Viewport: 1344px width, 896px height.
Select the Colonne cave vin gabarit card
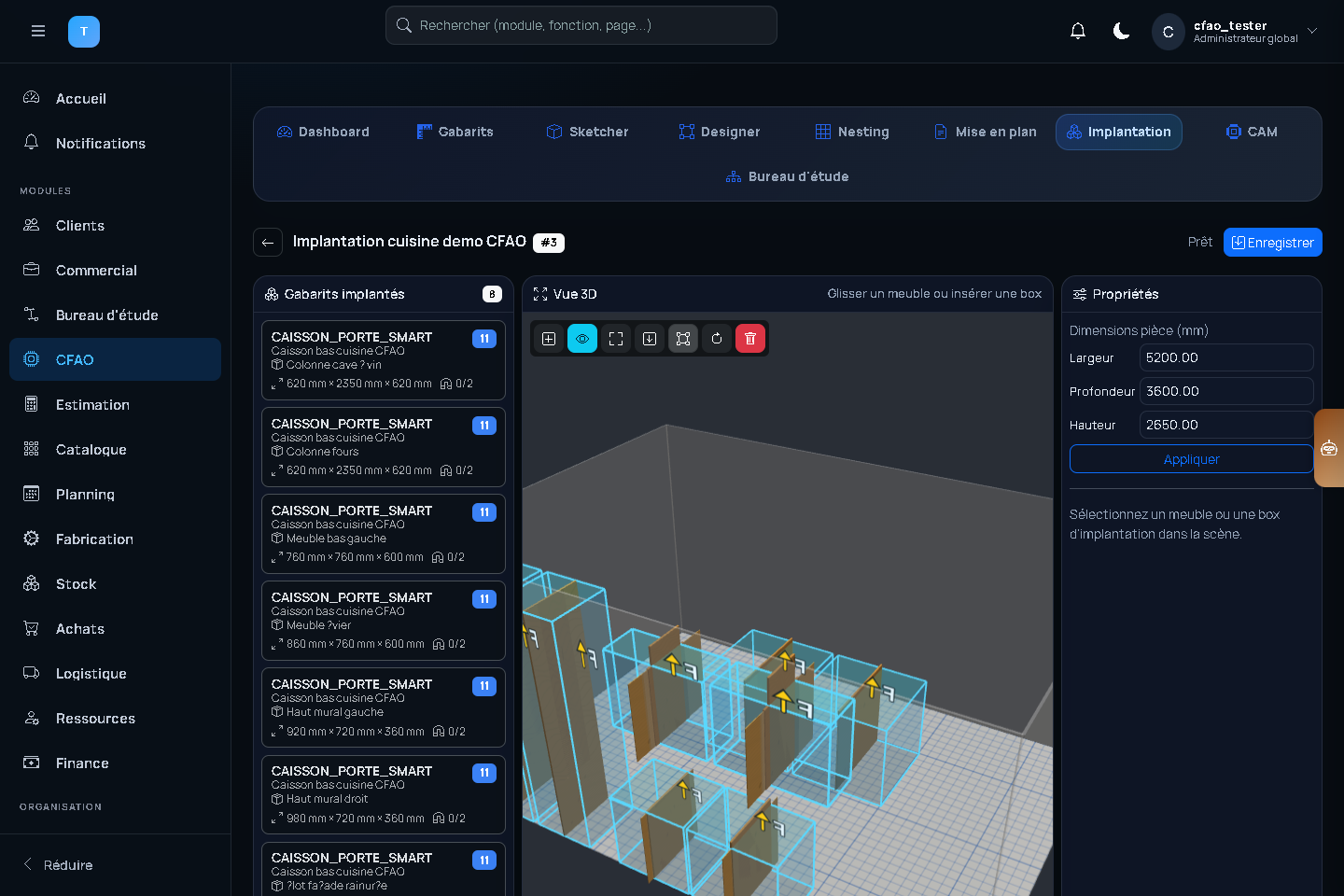tap(384, 360)
